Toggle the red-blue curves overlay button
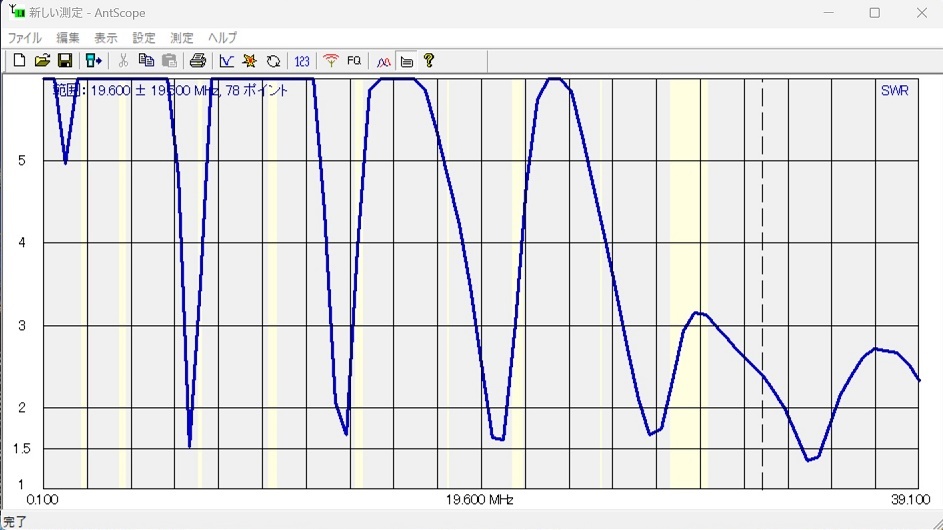The height and width of the screenshot is (530, 943). (x=383, y=61)
